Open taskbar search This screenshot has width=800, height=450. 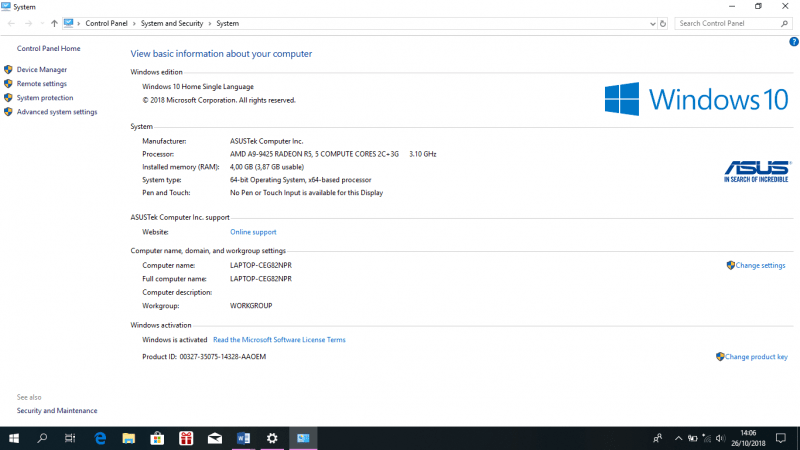[x=42, y=438]
